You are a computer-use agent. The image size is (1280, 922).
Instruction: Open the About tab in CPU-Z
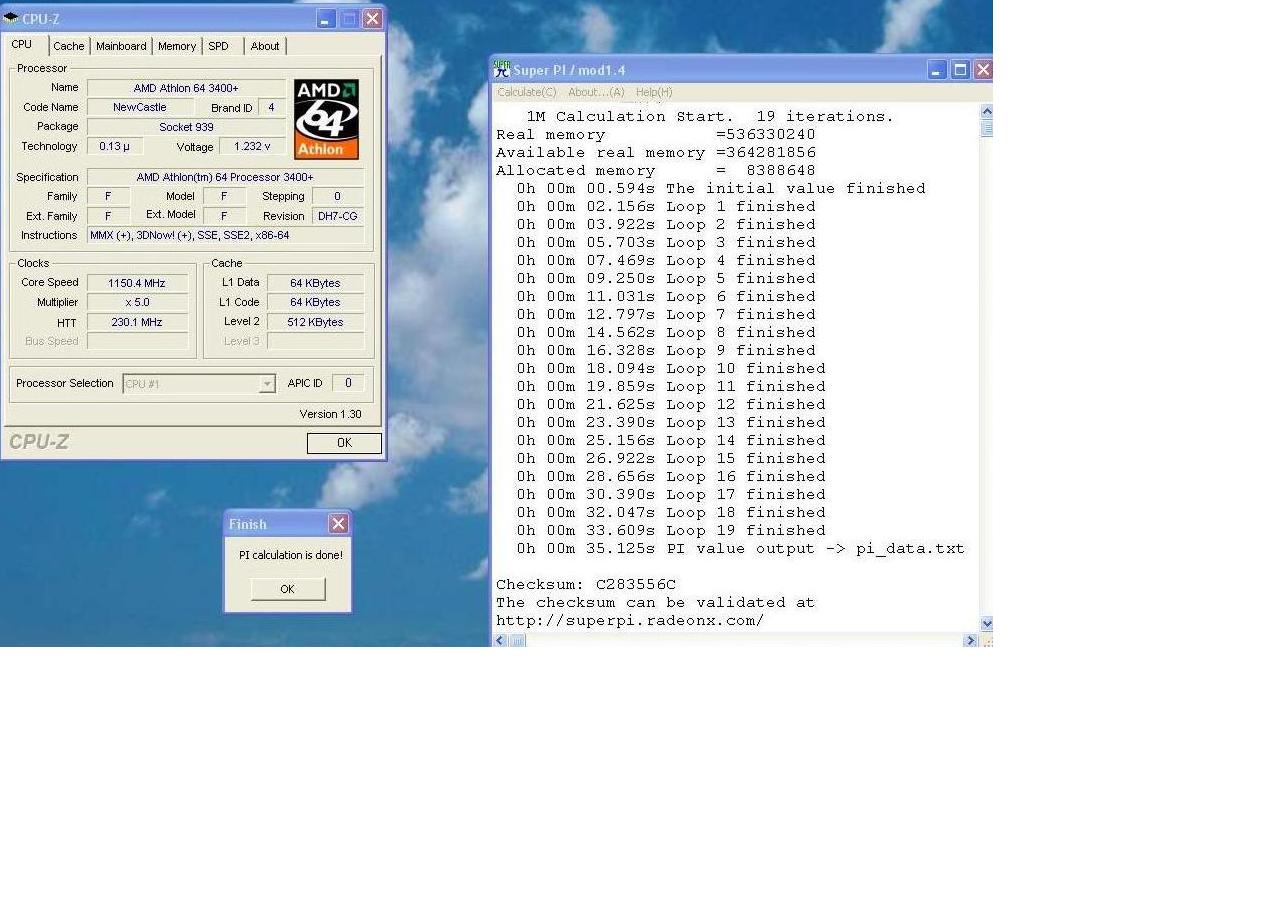pos(265,46)
